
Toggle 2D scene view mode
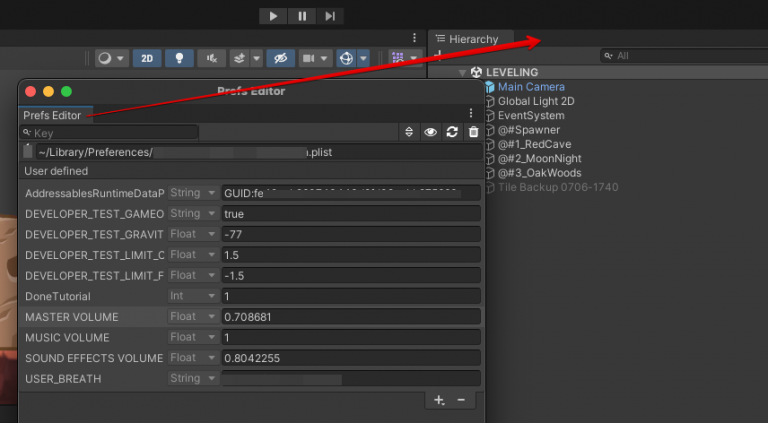coord(147,59)
